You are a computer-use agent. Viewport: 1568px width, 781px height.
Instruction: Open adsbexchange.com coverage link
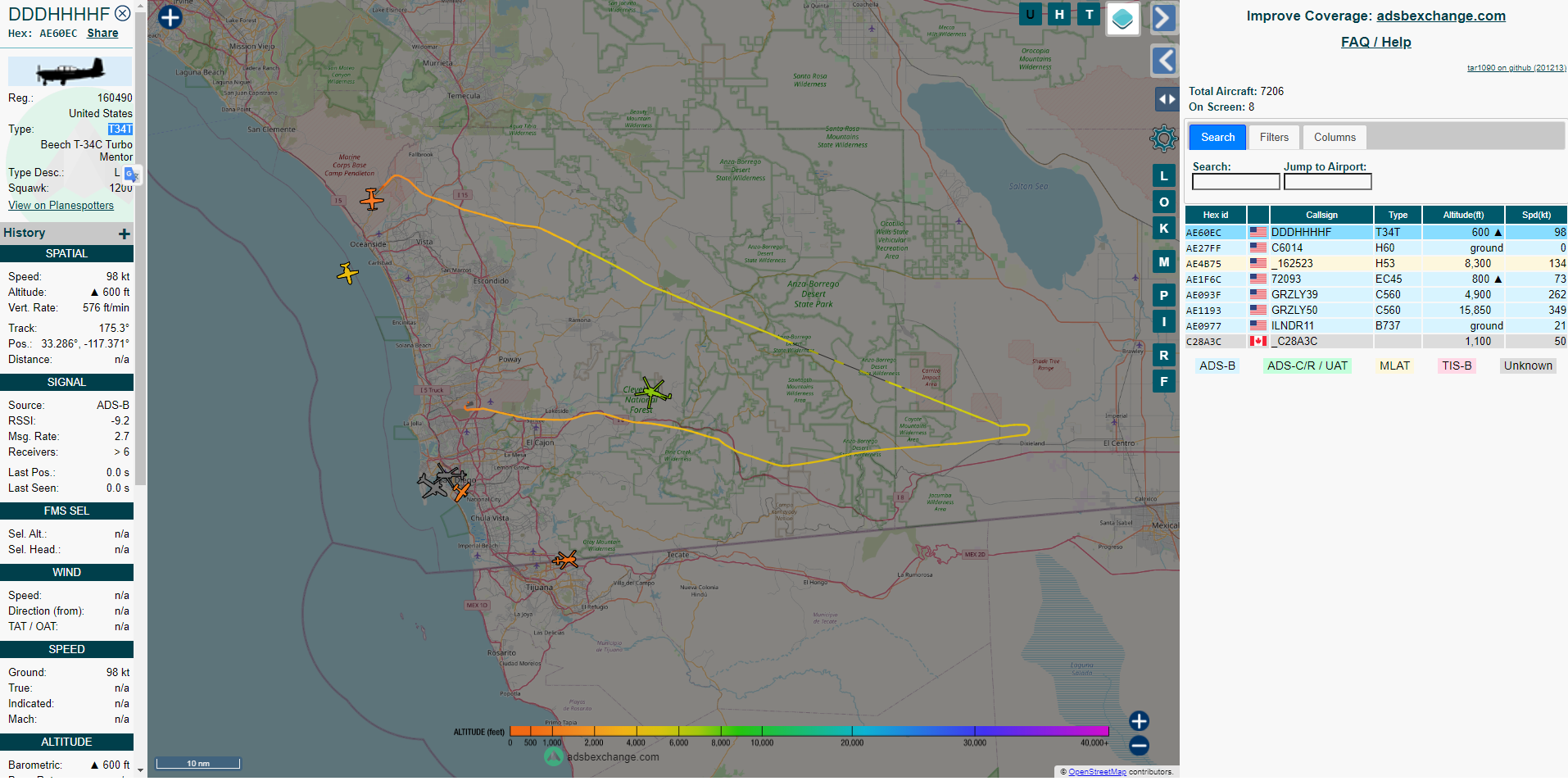click(1441, 16)
